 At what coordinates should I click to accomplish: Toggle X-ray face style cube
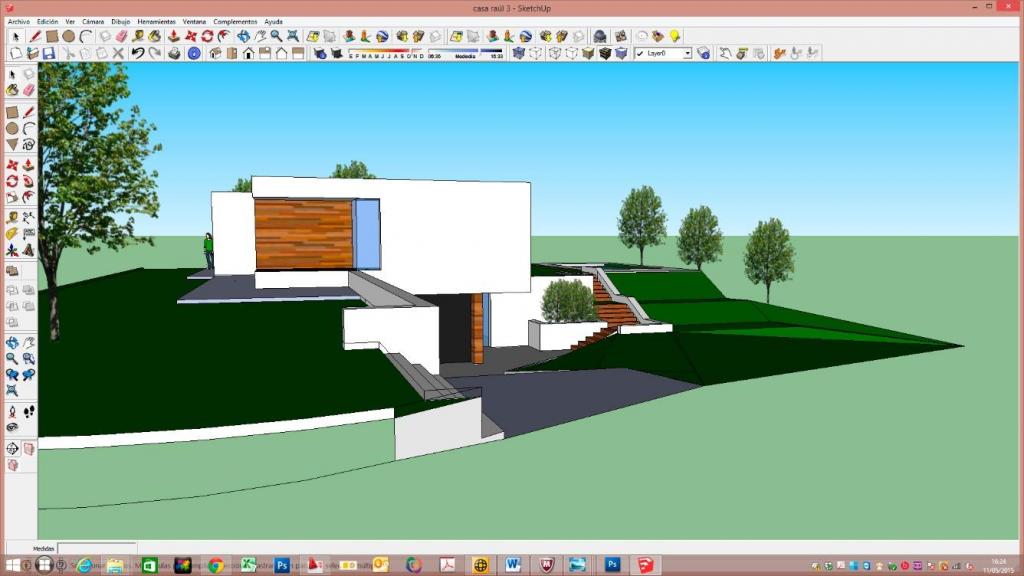519,53
